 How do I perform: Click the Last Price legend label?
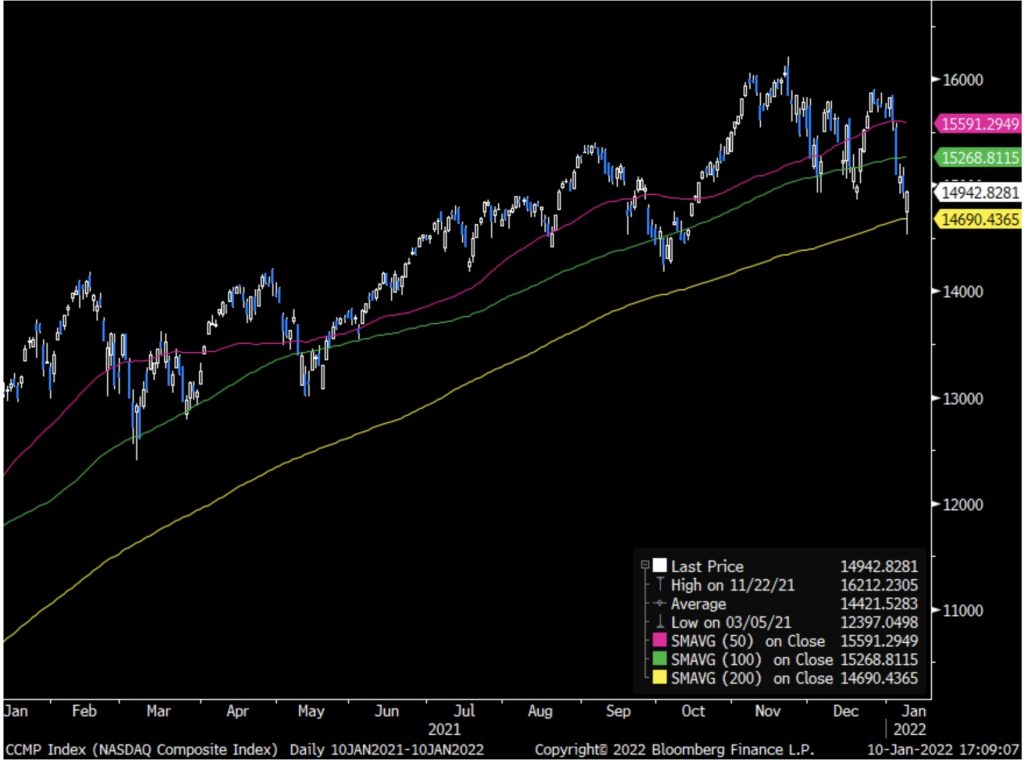[707, 566]
